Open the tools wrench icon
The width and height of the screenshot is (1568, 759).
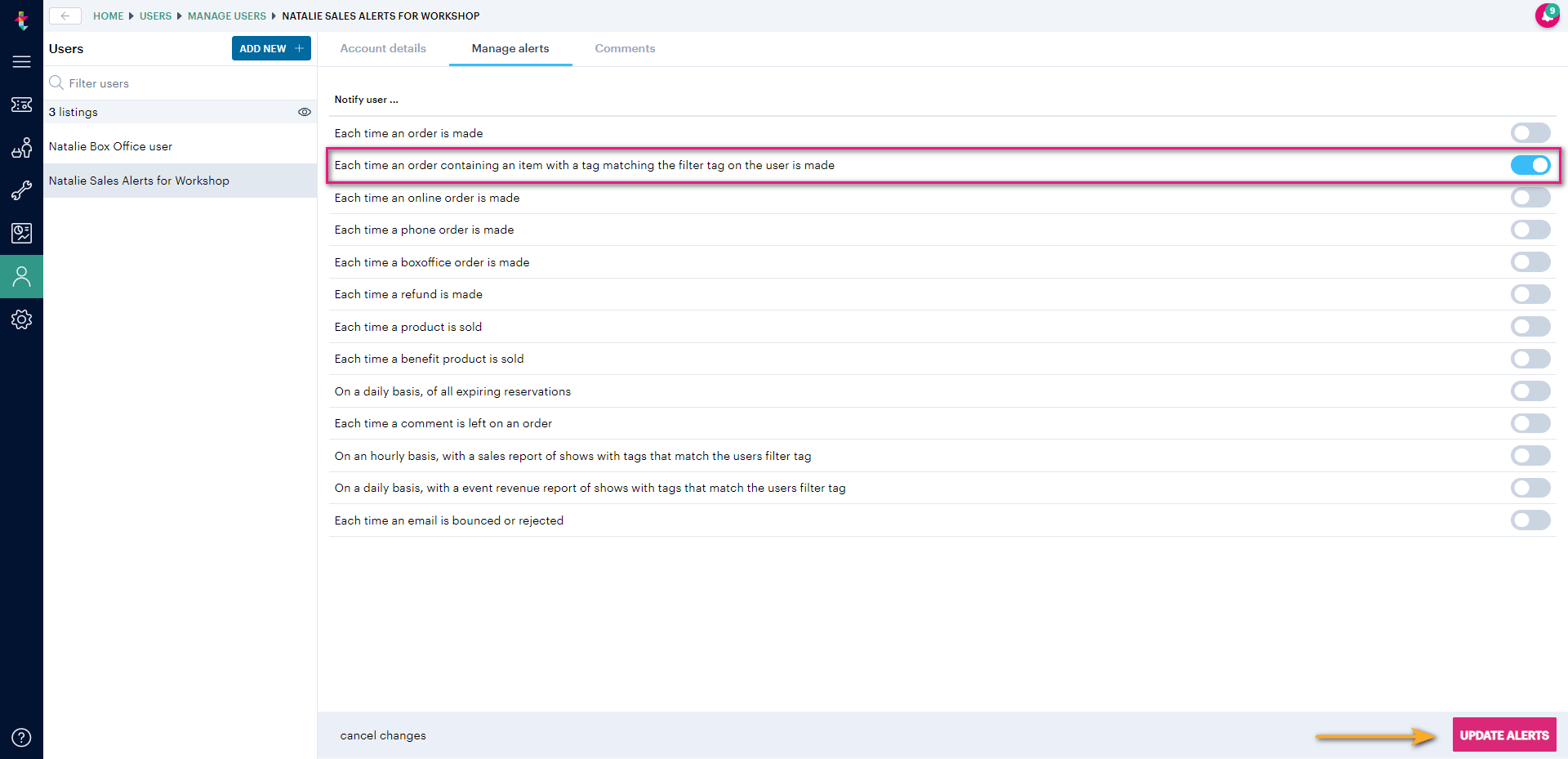[21, 190]
